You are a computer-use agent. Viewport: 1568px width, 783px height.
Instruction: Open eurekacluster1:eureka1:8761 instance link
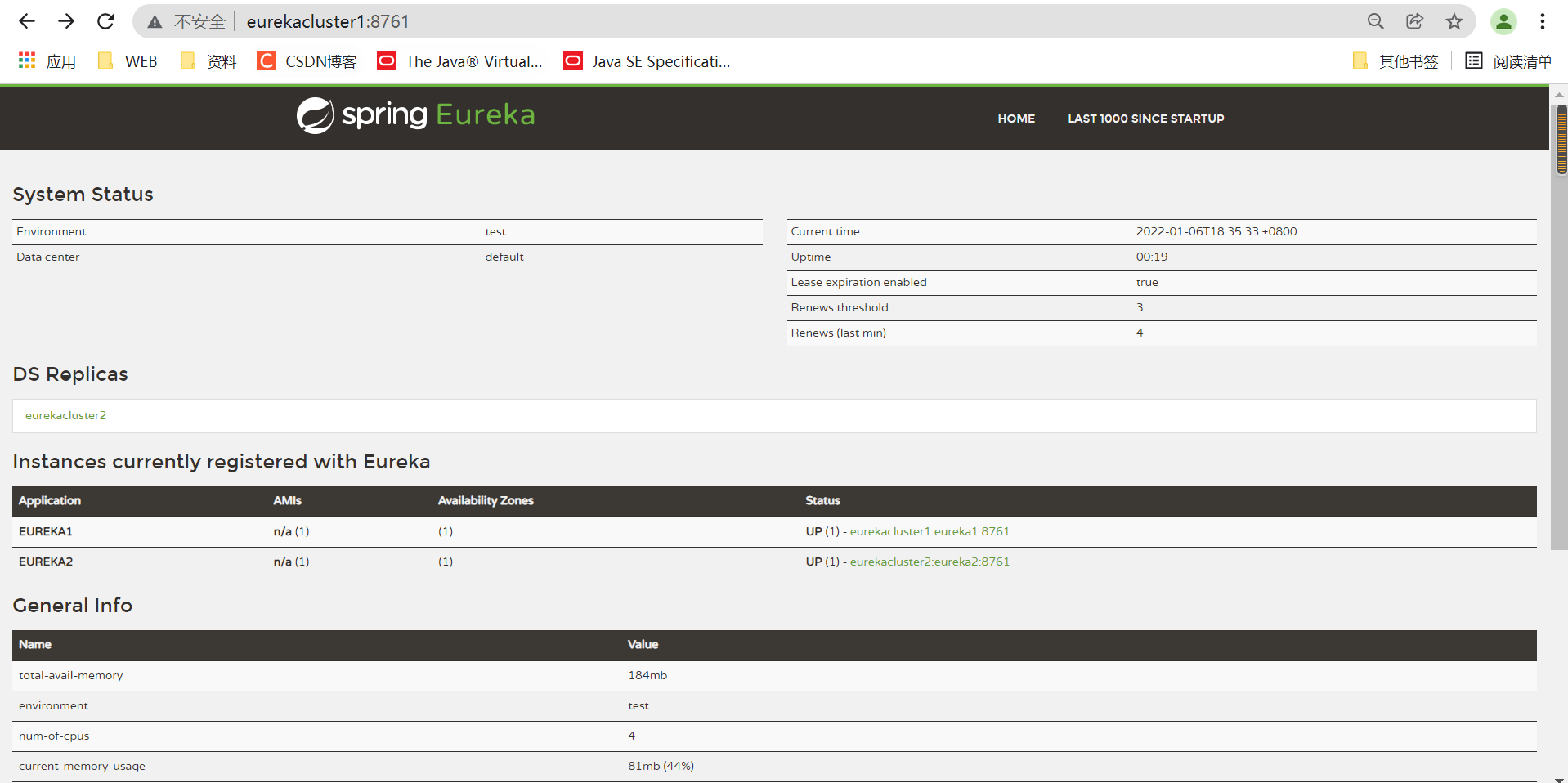pos(930,531)
